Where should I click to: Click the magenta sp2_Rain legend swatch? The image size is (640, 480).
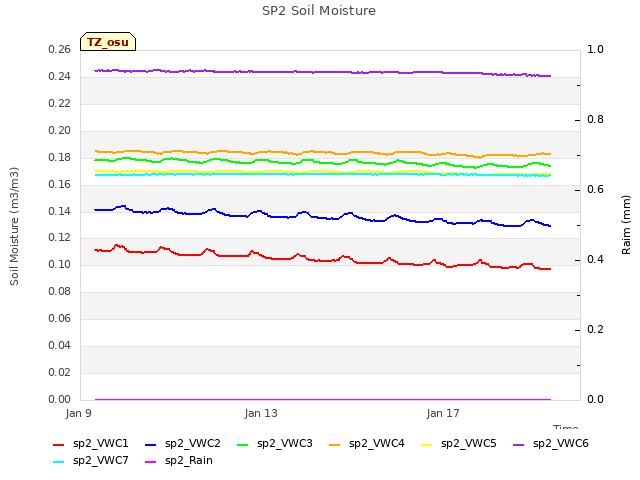coord(151,462)
